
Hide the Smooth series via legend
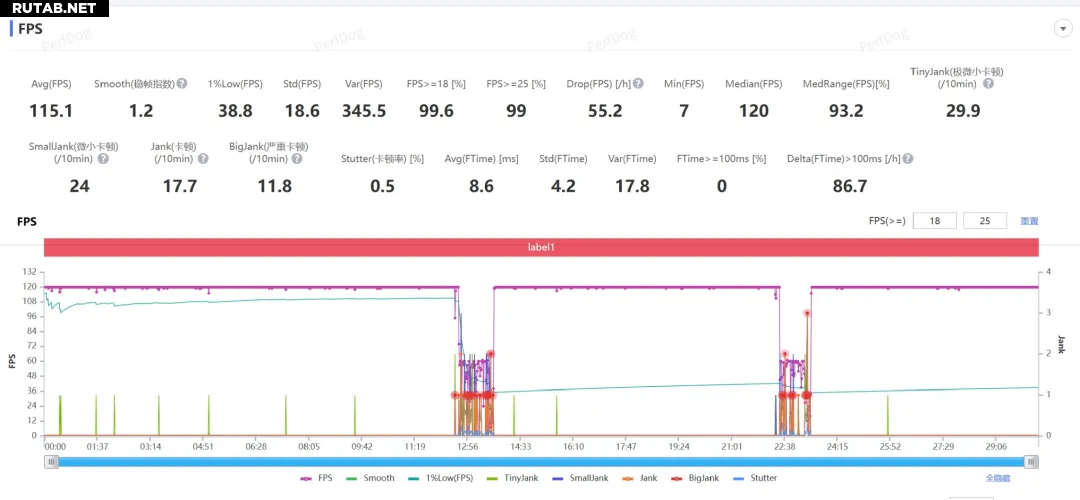[x=371, y=478]
